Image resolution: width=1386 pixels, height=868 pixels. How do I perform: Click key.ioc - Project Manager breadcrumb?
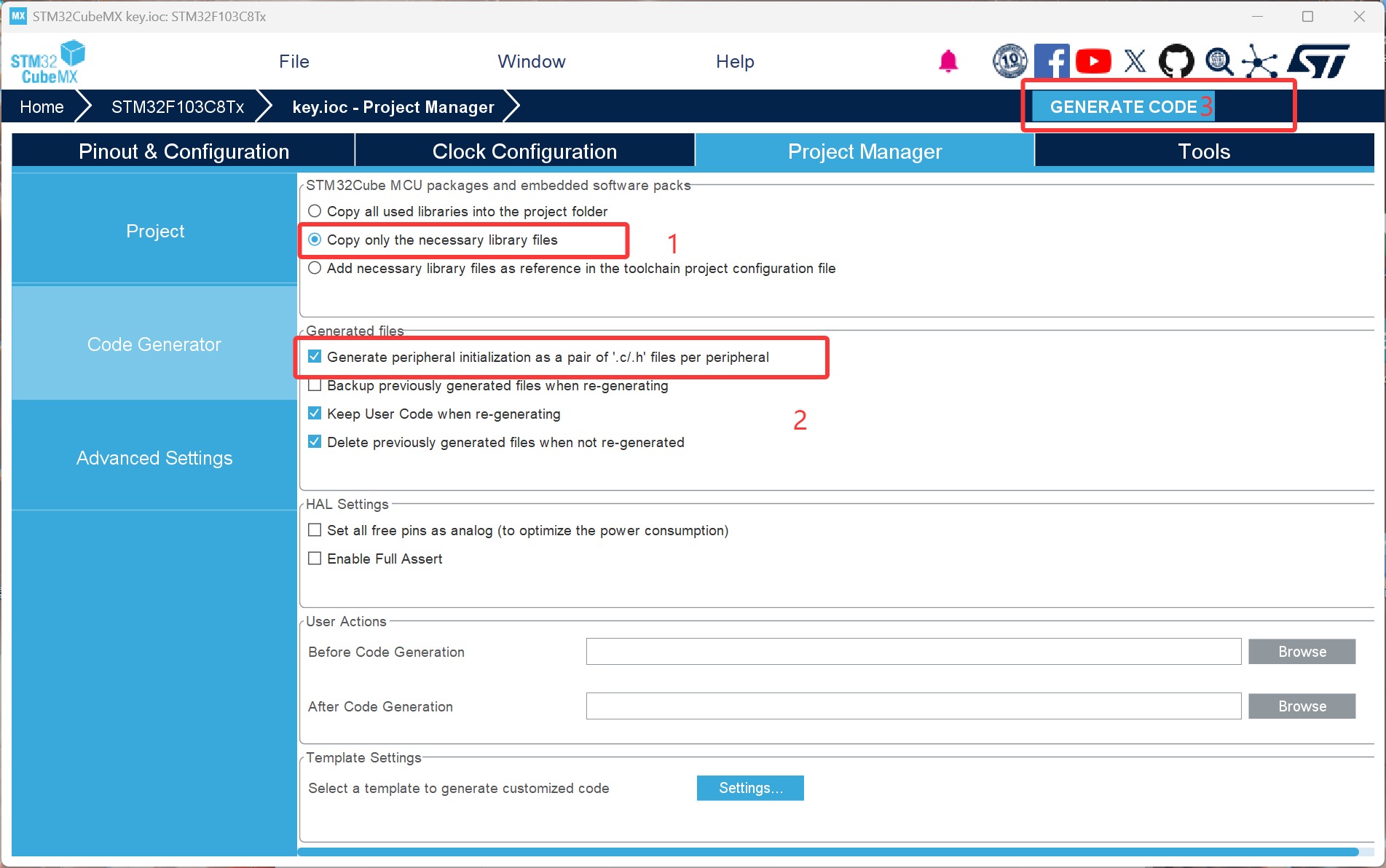click(393, 107)
